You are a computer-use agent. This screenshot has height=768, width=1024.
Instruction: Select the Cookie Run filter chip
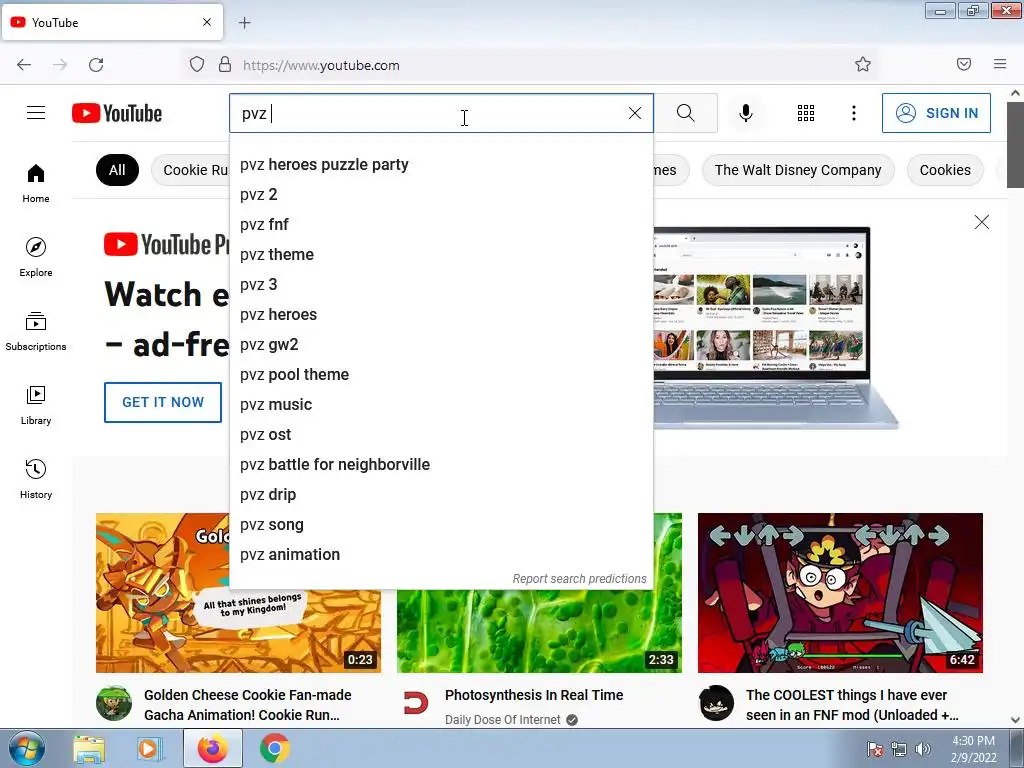pos(191,170)
